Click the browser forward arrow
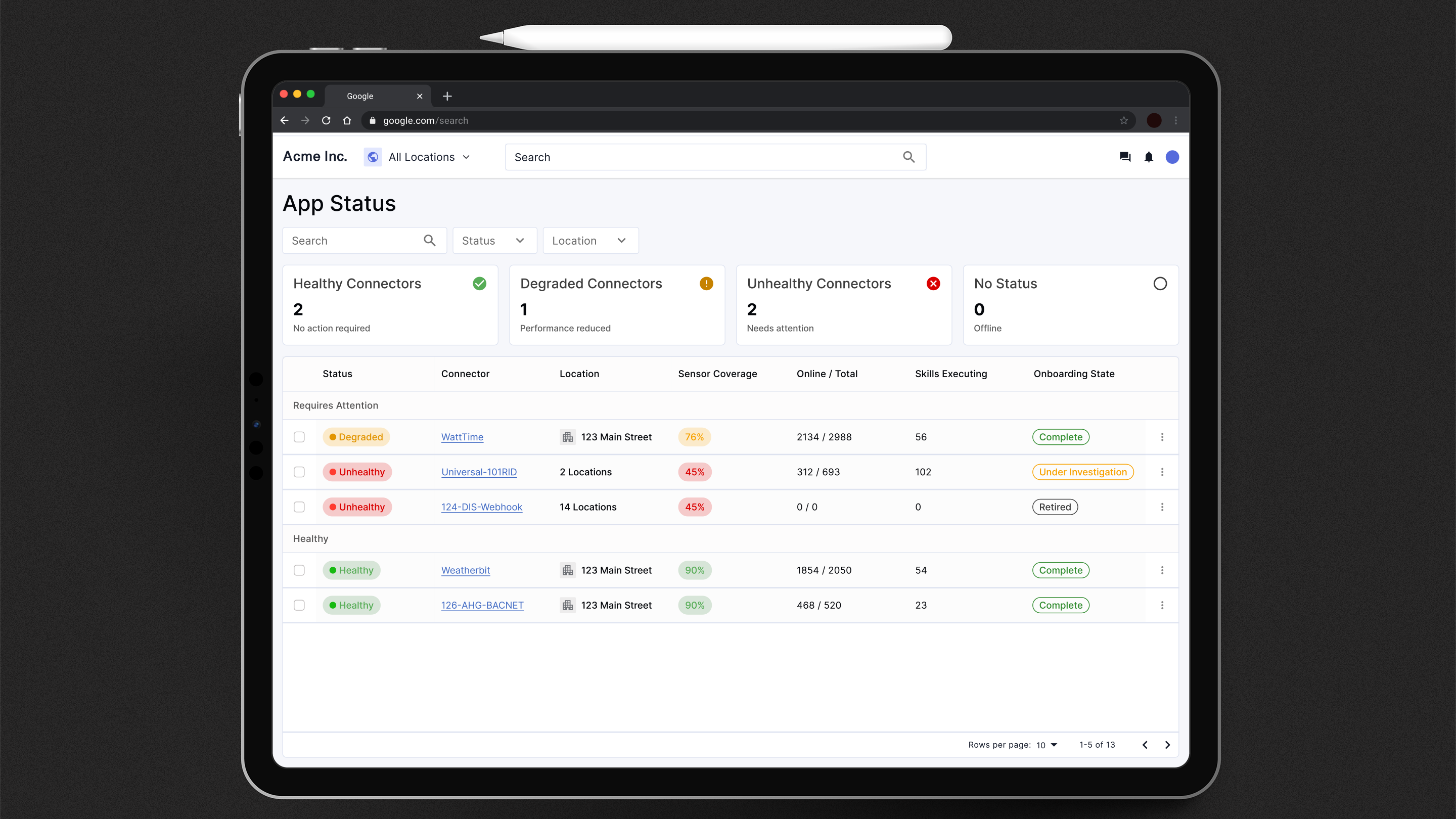1456x819 pixels. click(x=305, y=120)
